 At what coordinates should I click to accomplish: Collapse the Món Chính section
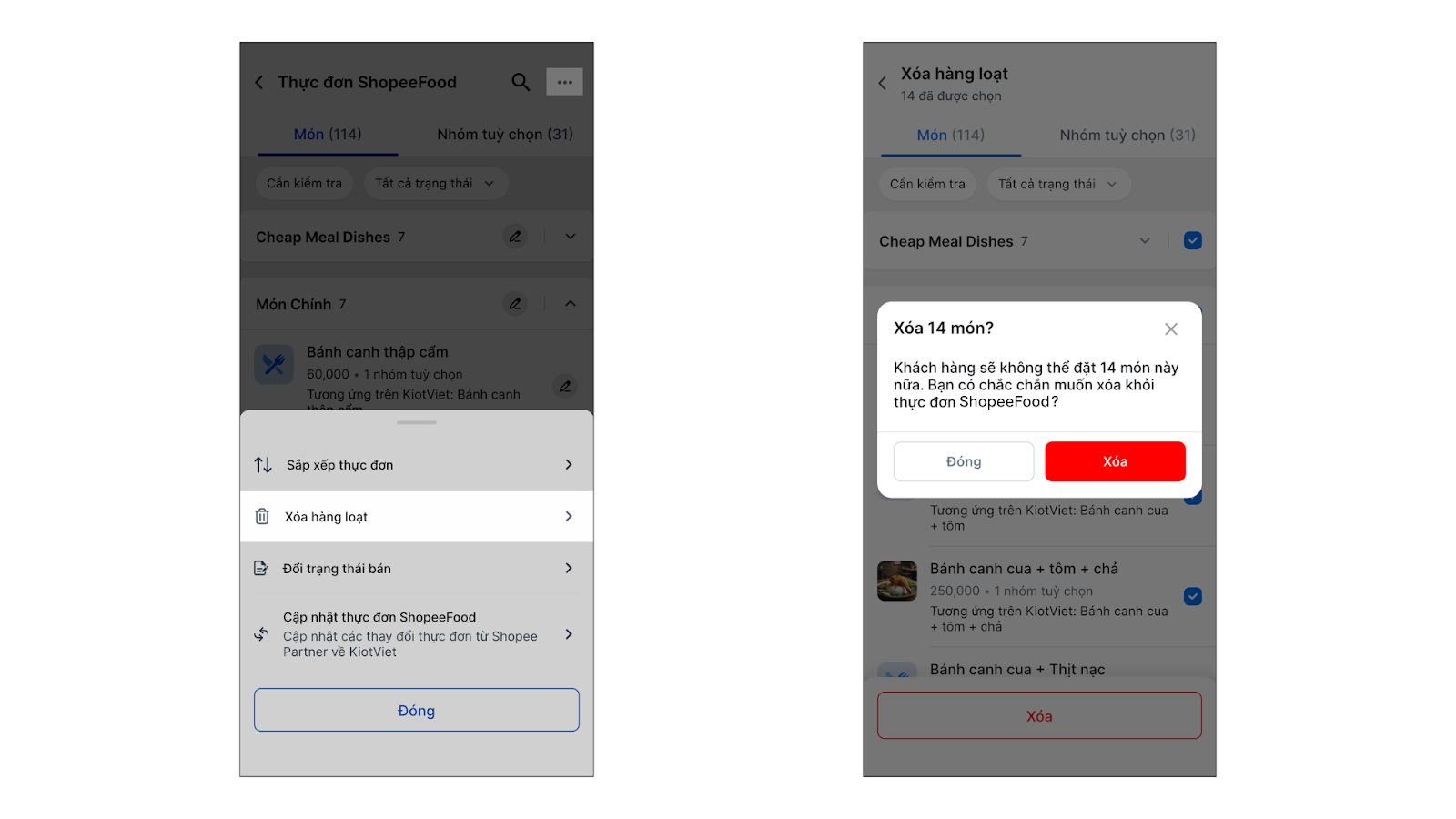click(571, 304)
